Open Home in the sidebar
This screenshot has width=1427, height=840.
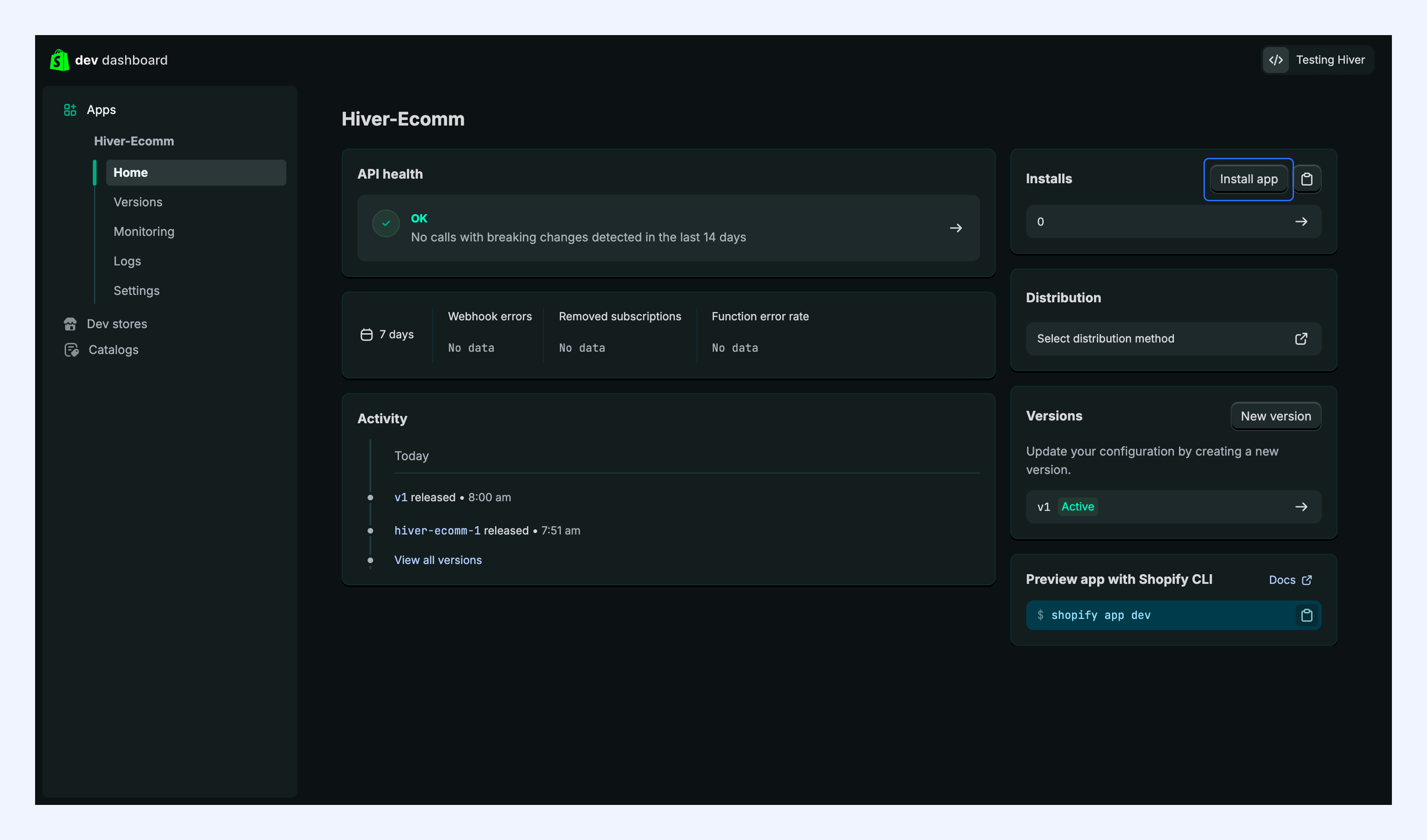click(x=196, y=173)
